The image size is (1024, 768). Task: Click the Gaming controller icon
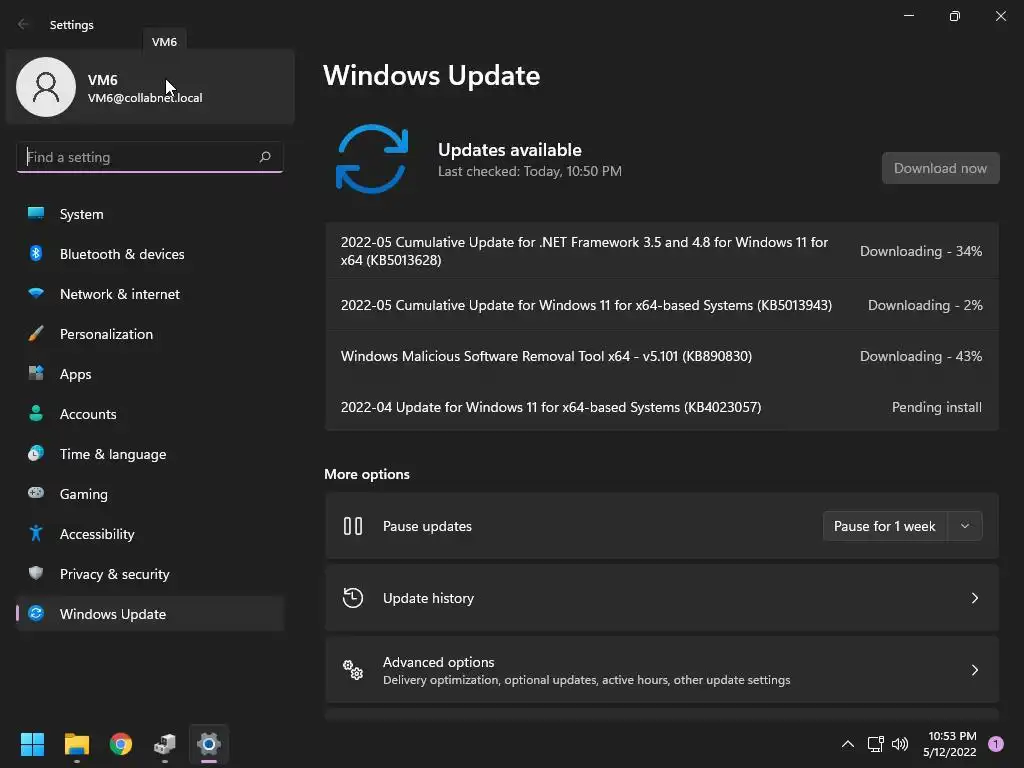pyautogui.click(x=36, y=493)
